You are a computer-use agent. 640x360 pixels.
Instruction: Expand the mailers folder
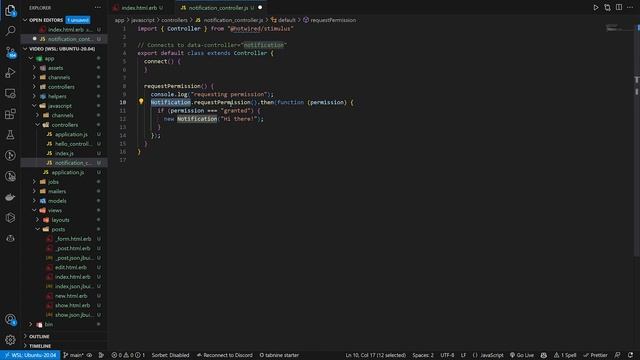tap(34, 191)
